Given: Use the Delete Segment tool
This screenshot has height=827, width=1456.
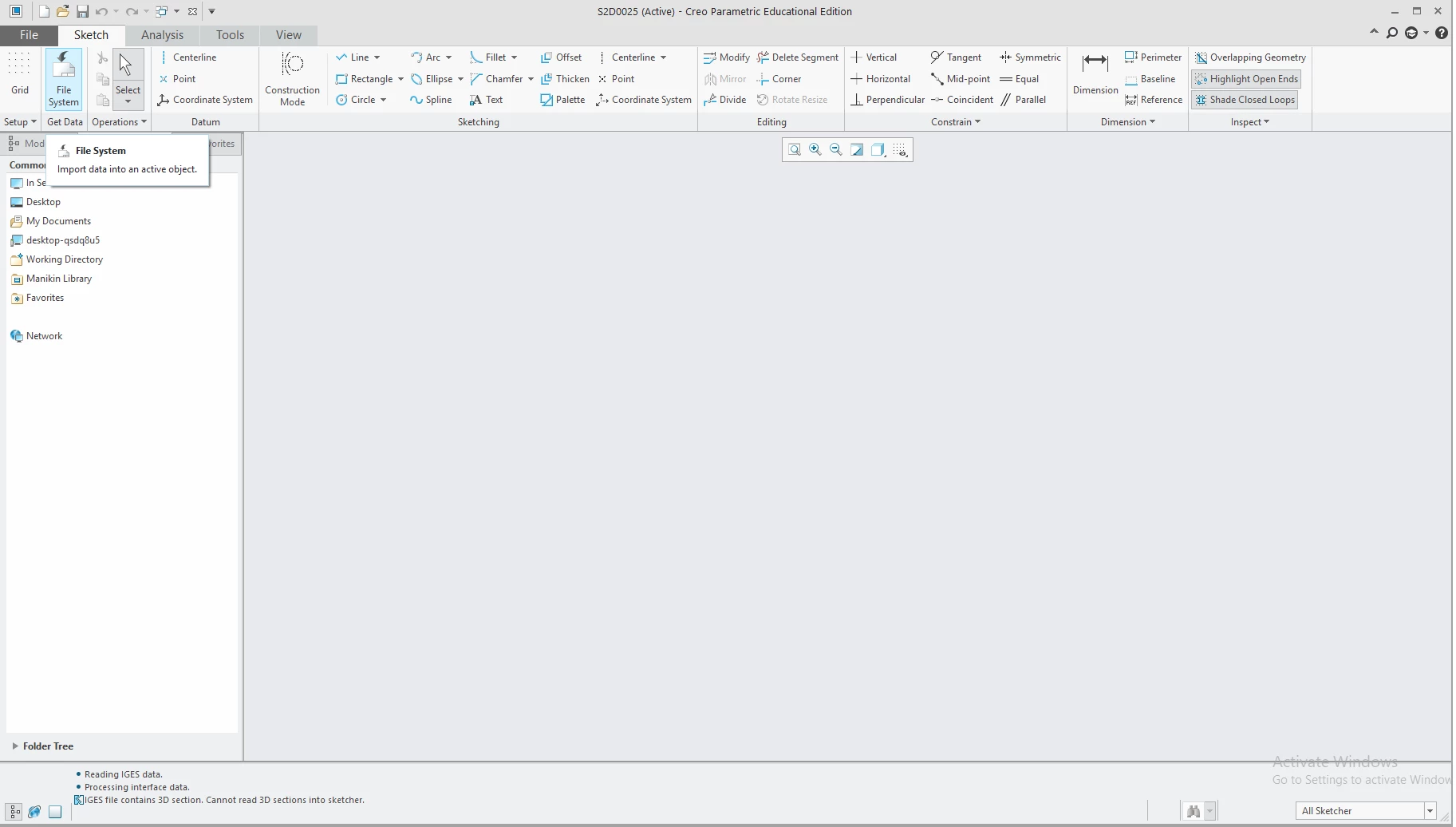Looking at the screenshot, I should tap(798, 57).
